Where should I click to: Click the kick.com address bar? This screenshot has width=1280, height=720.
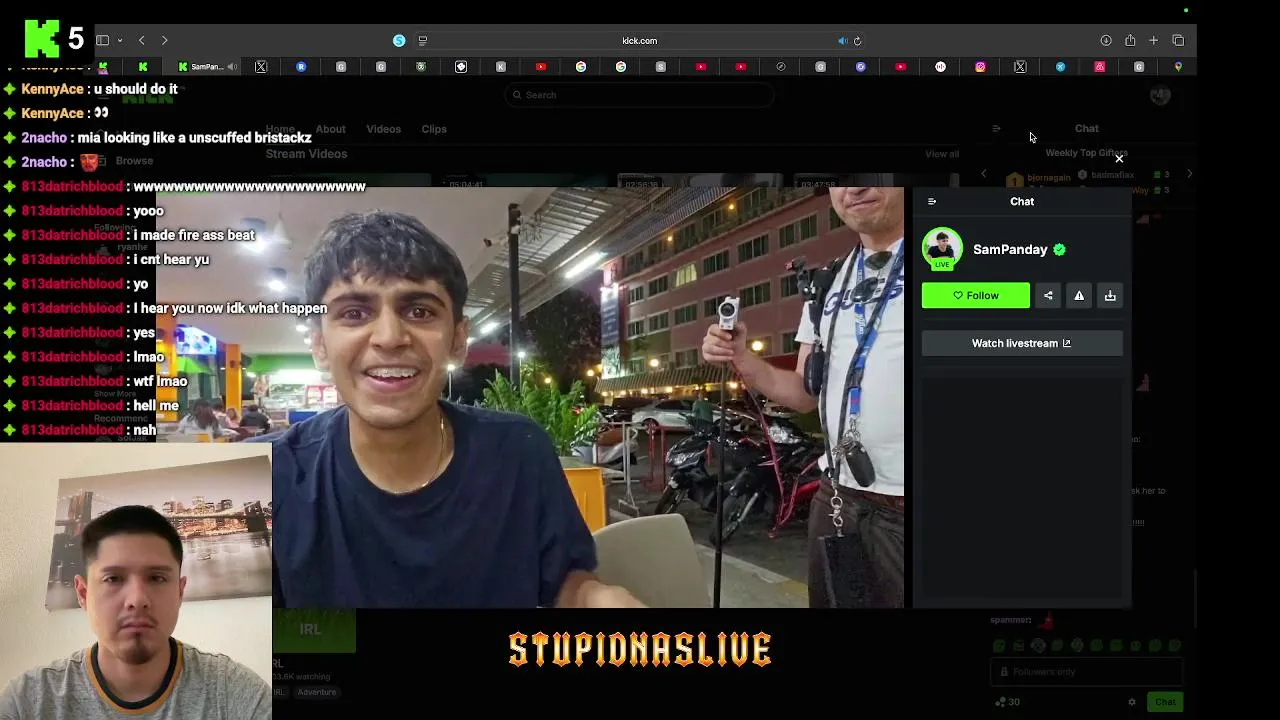[640, 41]
